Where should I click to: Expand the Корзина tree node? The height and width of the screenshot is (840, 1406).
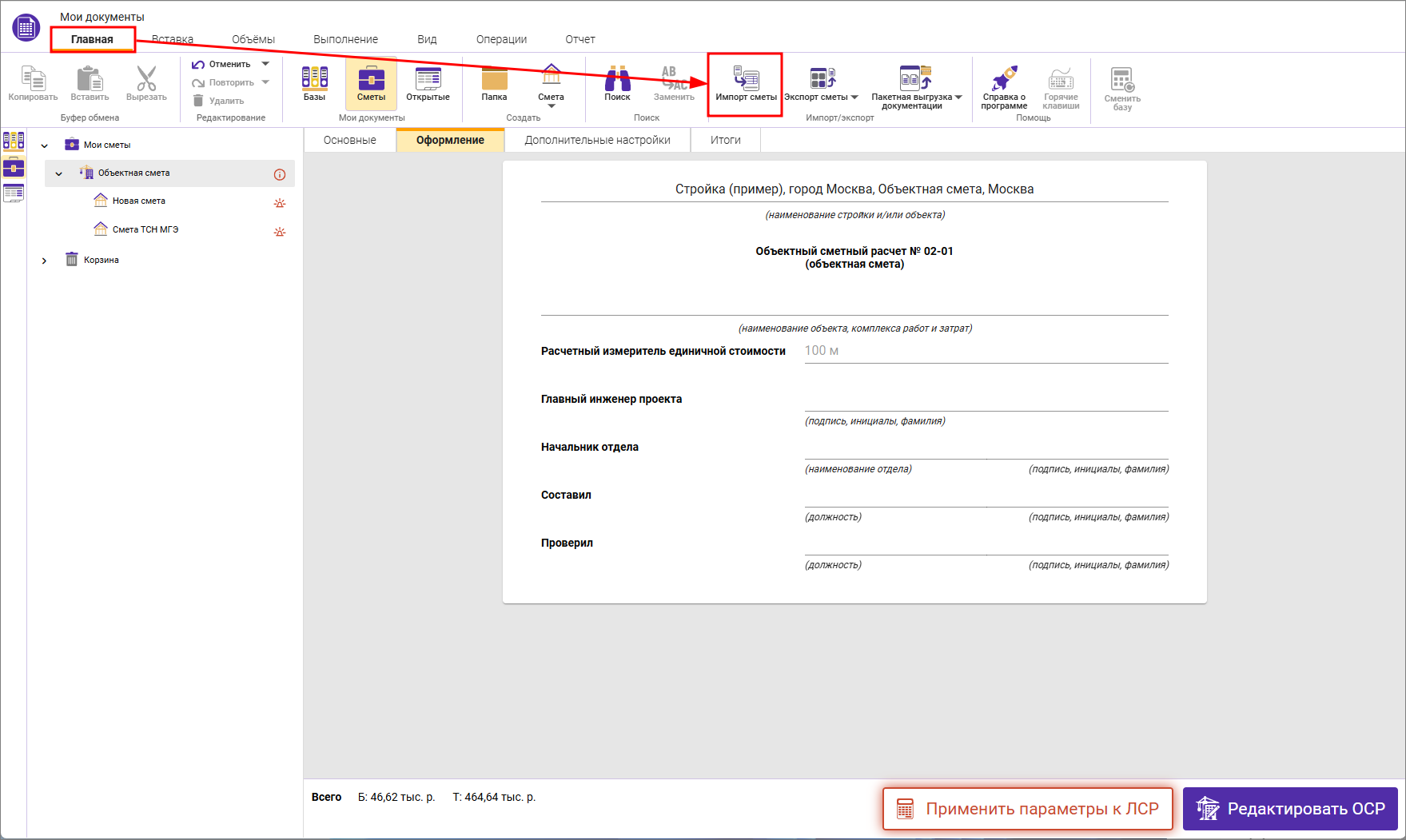click(45, 261)
